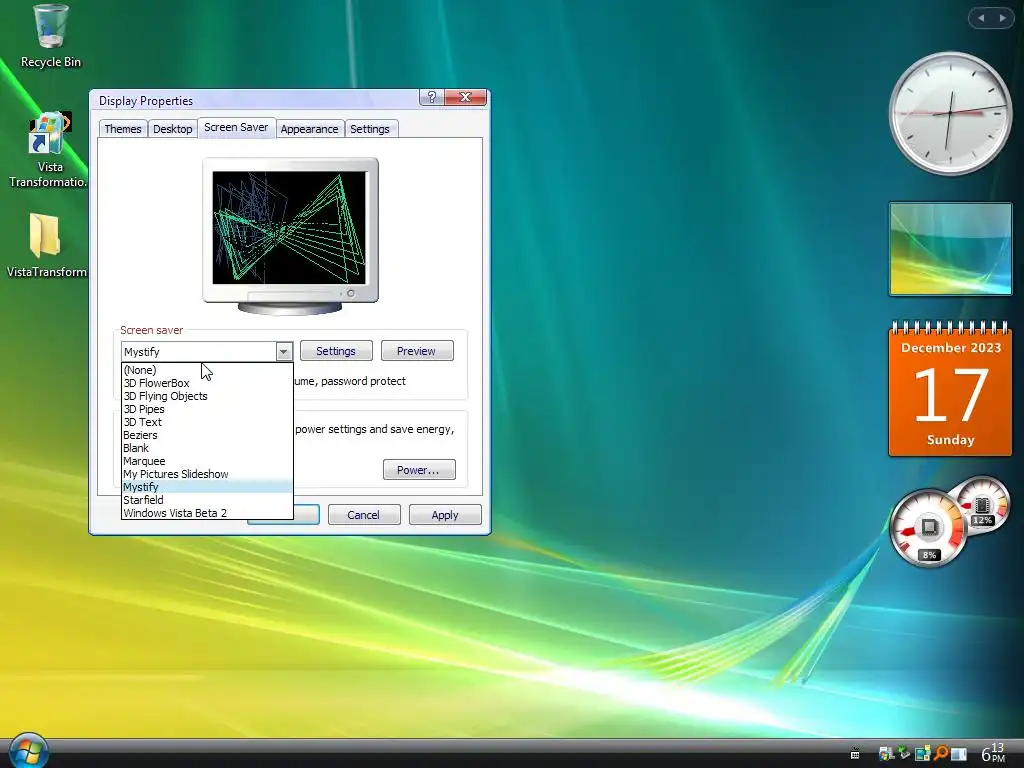The image size is (1024, 768).
Task: Click the Windows flag tray icon
Action: click(x=886, y=754)
